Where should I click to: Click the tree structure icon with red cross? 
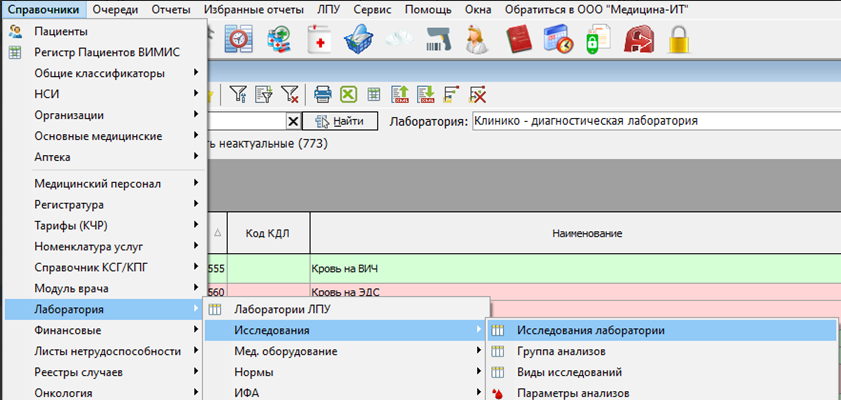pyautogui.click(x=477, y=95)
